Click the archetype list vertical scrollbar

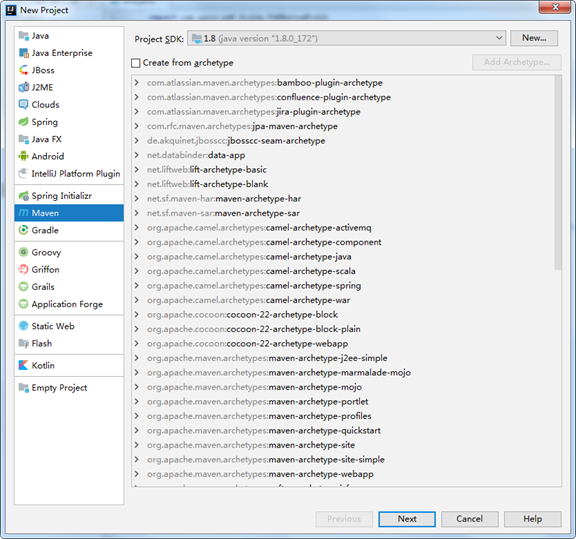(x=558, y=173)
